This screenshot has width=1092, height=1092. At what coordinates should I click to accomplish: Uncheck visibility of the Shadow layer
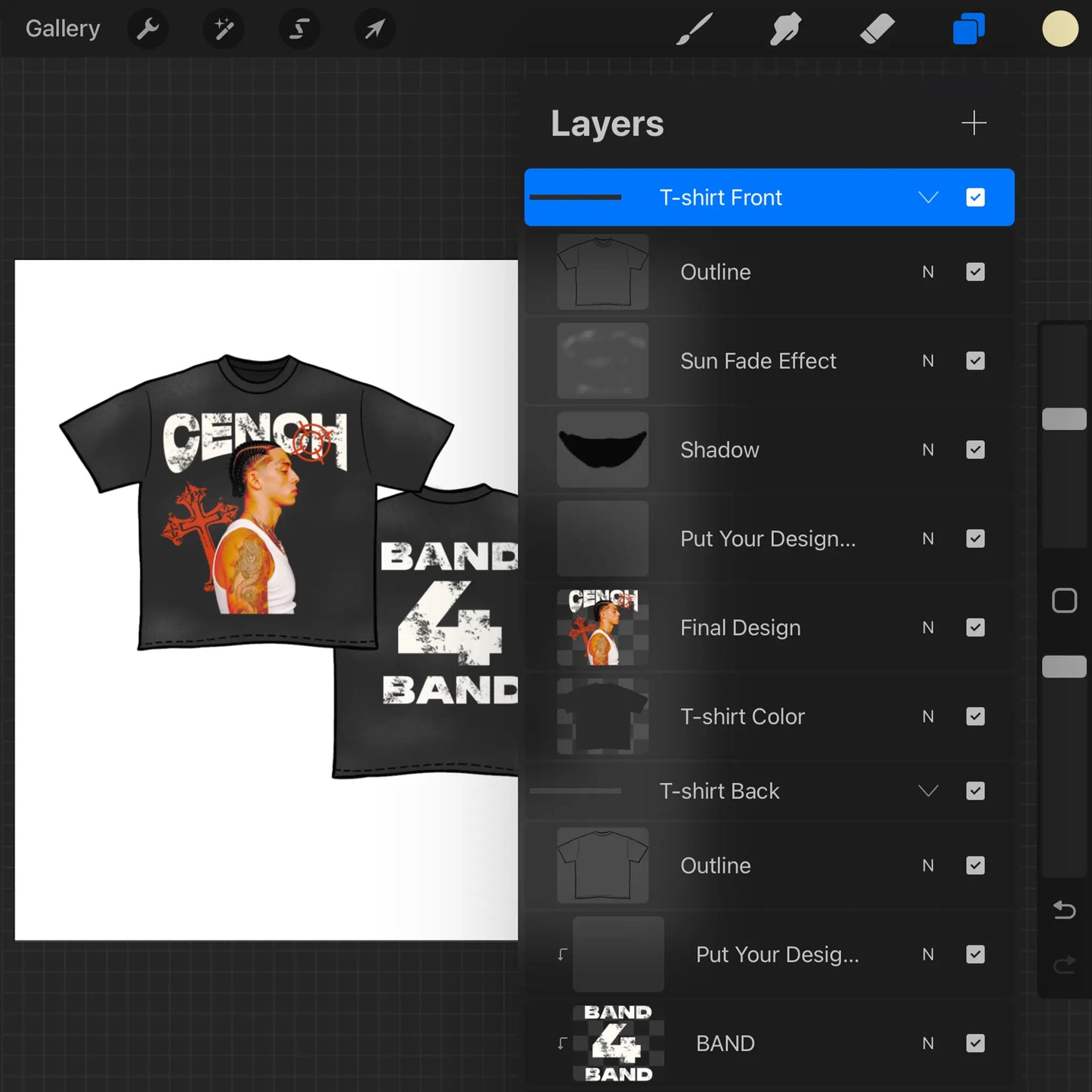(x=975, y=450)
